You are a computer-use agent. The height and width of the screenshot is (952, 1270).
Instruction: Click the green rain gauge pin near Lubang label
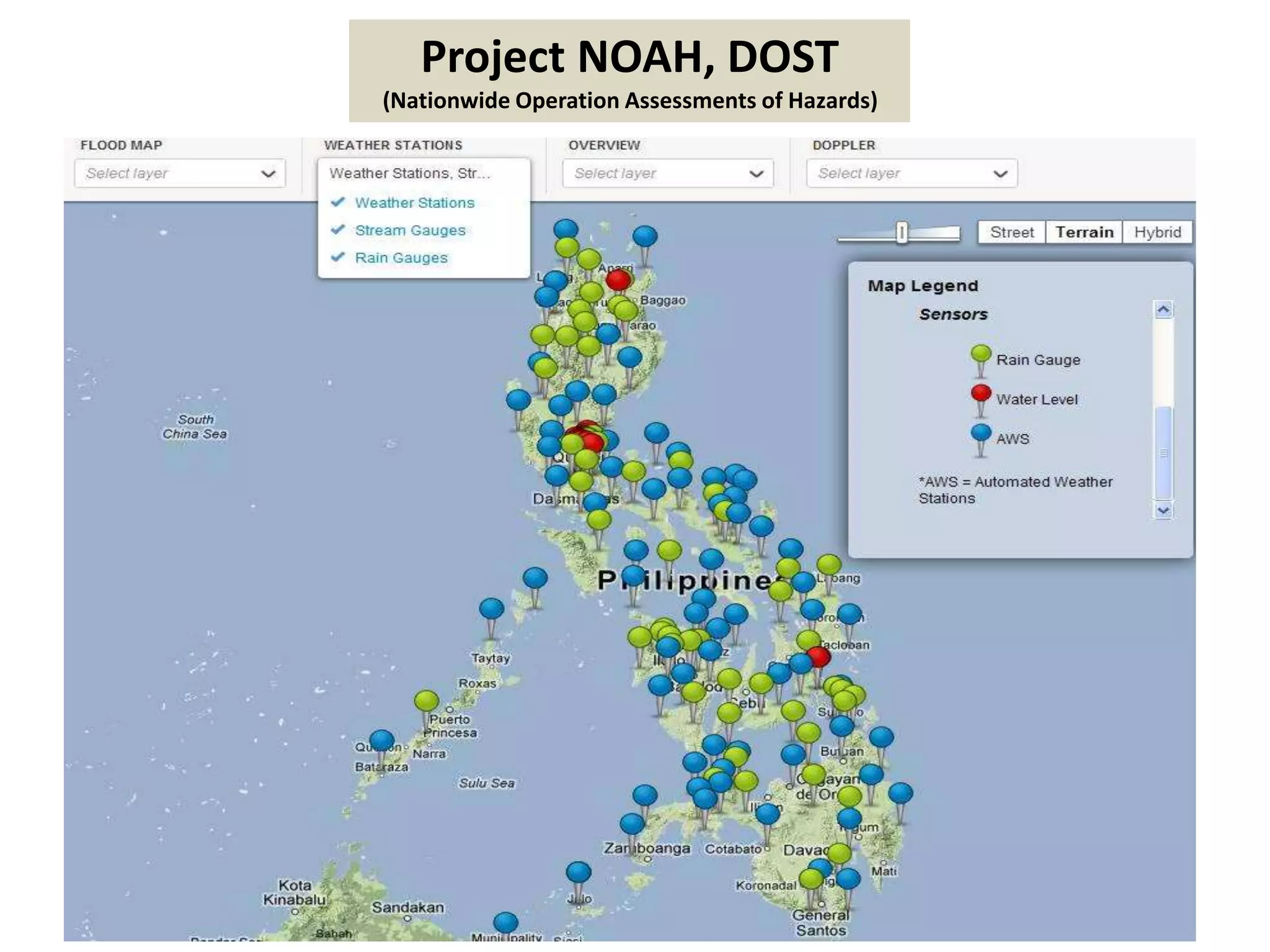(829, 565)
